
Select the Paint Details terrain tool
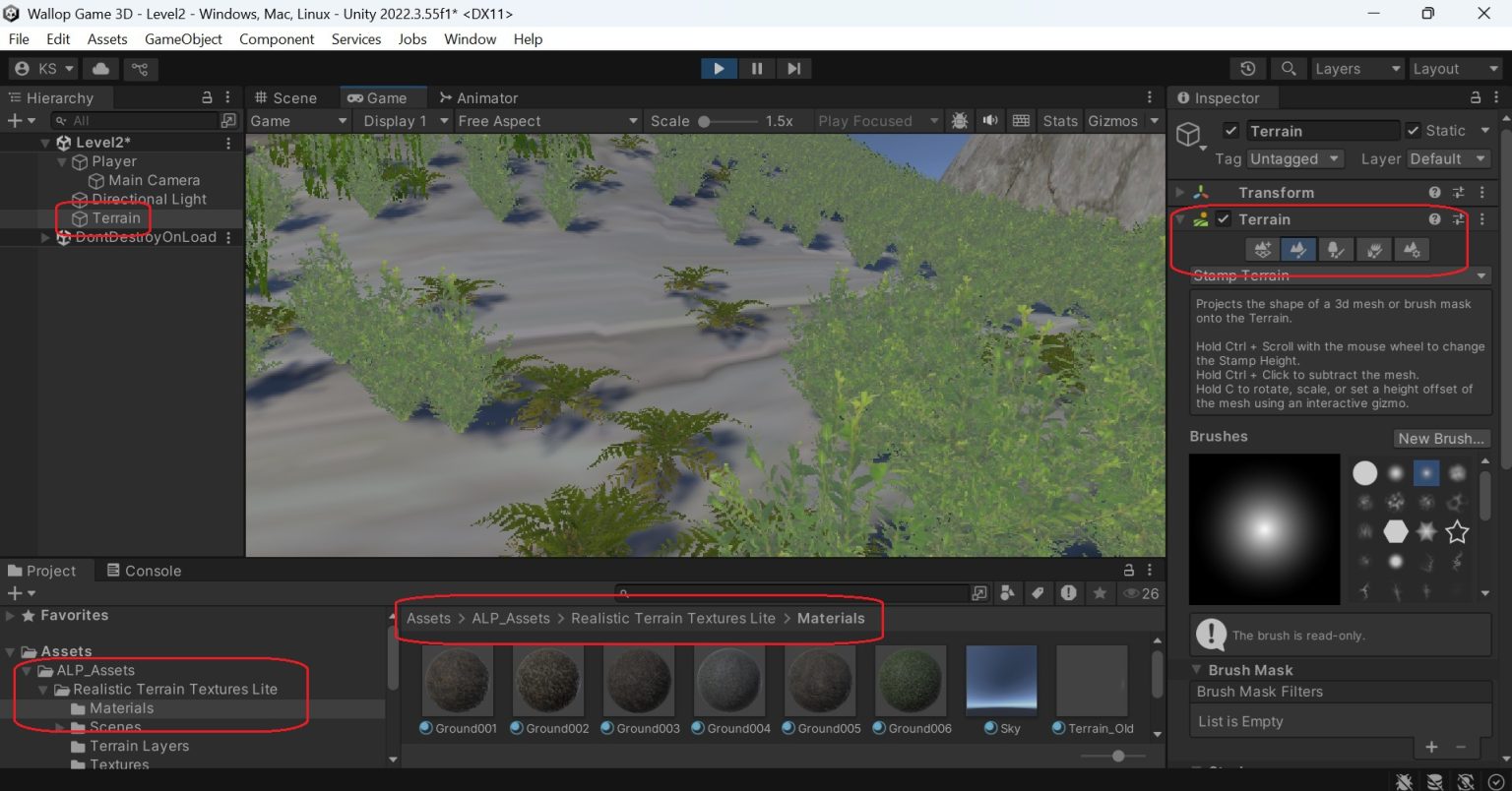[x=1374, y=249]
